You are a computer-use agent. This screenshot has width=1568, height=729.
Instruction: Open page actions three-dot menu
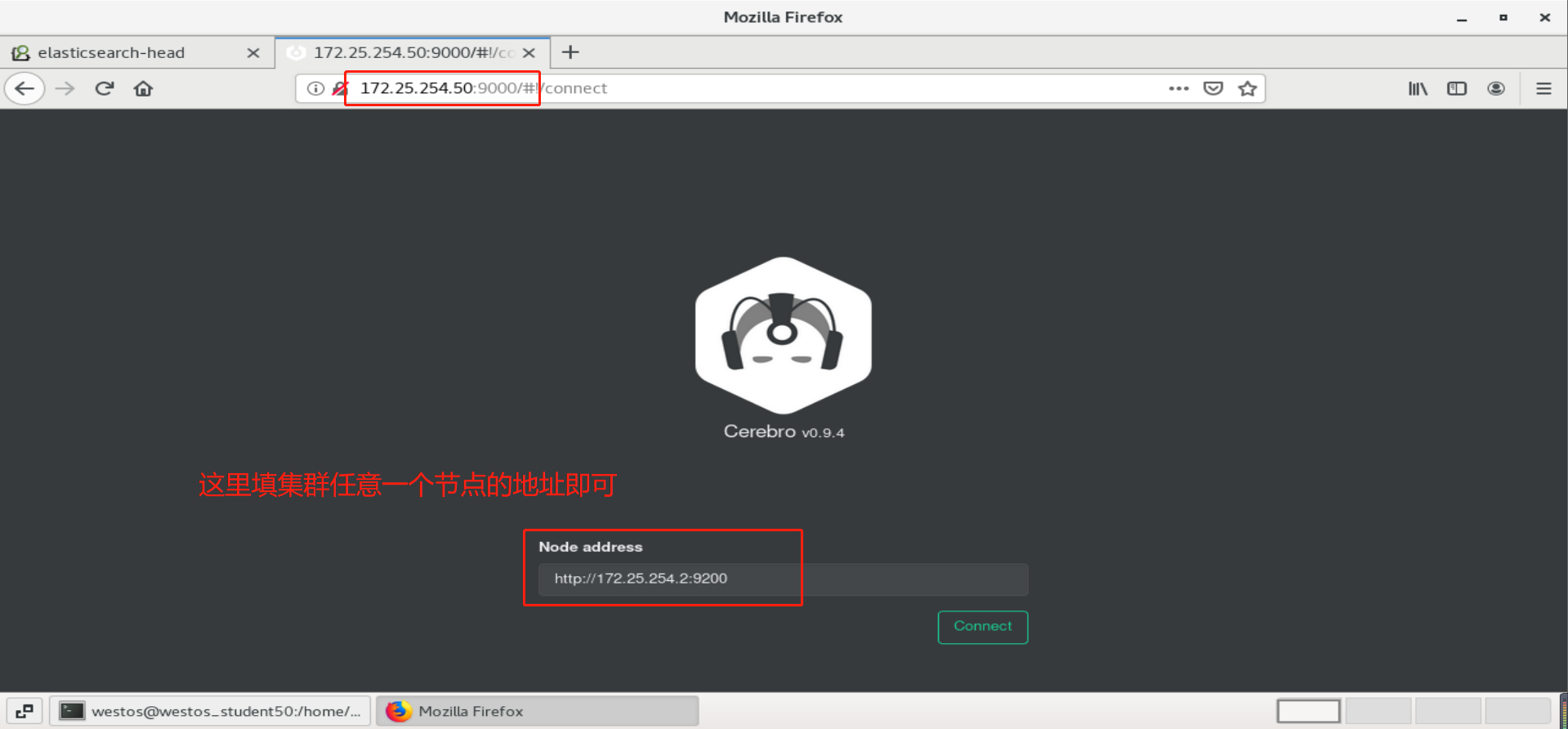pos(1178,88)
